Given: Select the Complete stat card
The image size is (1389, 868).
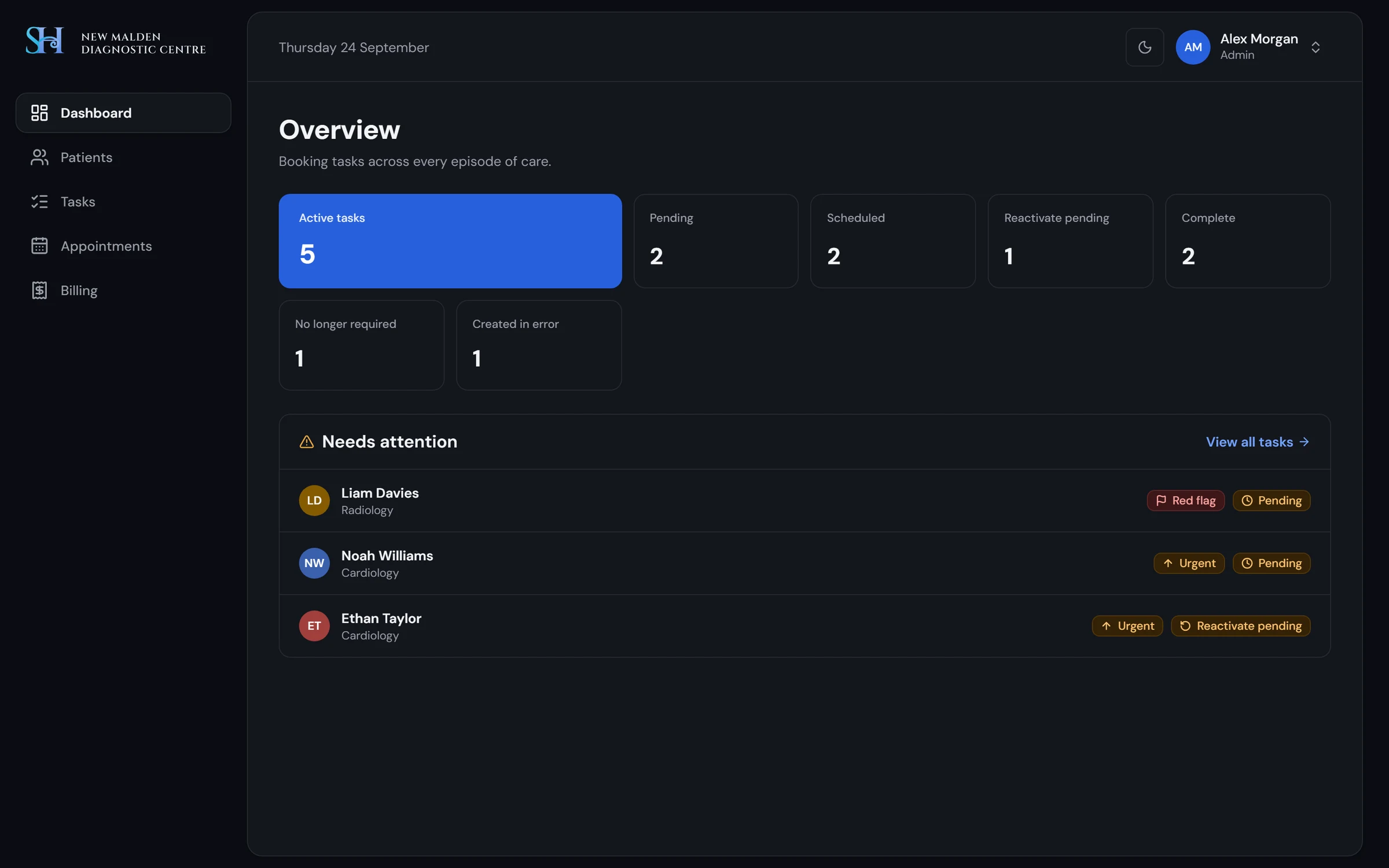Looking at the screenshot, I should (1247, 241).
